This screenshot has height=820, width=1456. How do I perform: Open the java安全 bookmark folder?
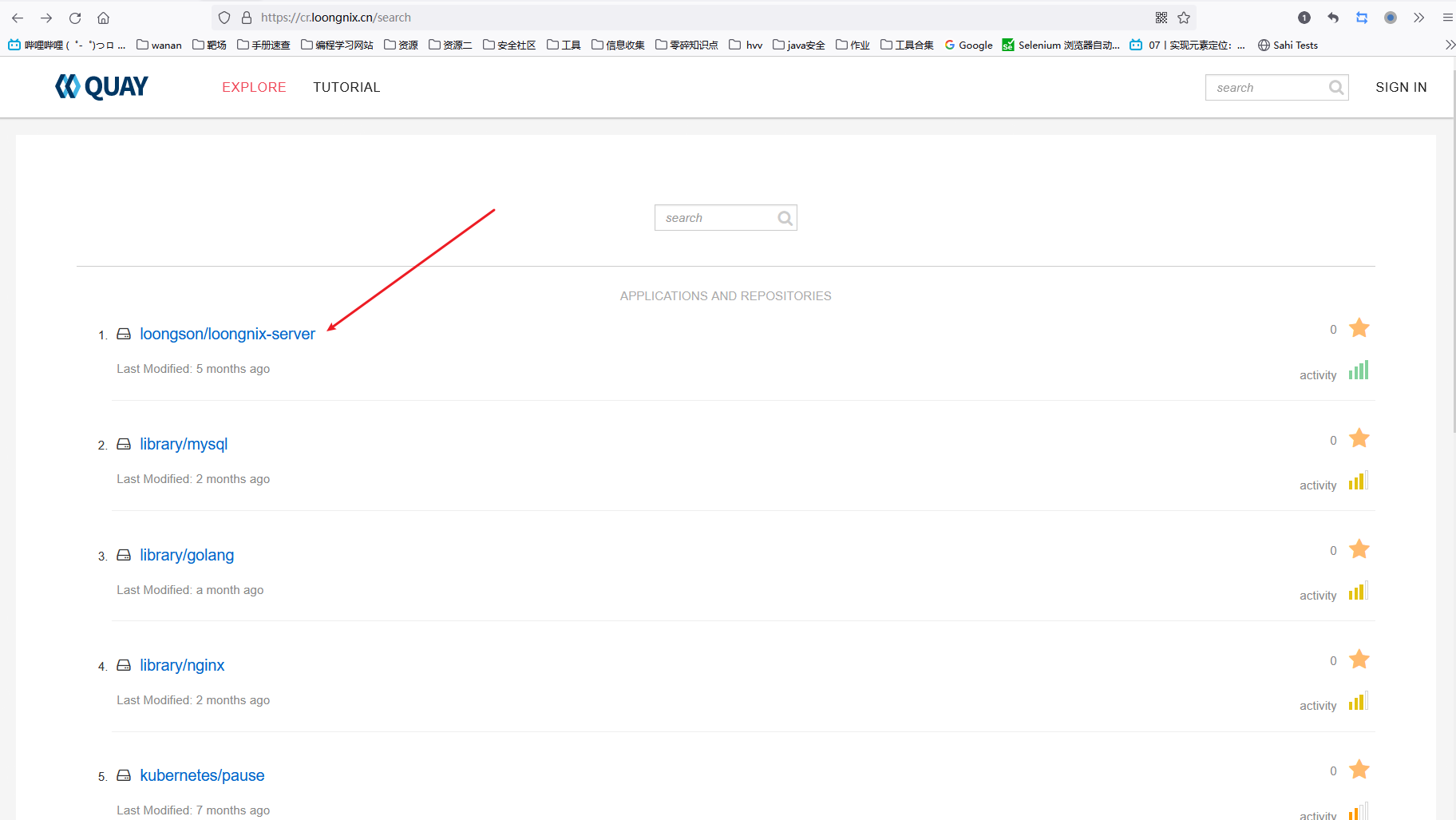798,45
